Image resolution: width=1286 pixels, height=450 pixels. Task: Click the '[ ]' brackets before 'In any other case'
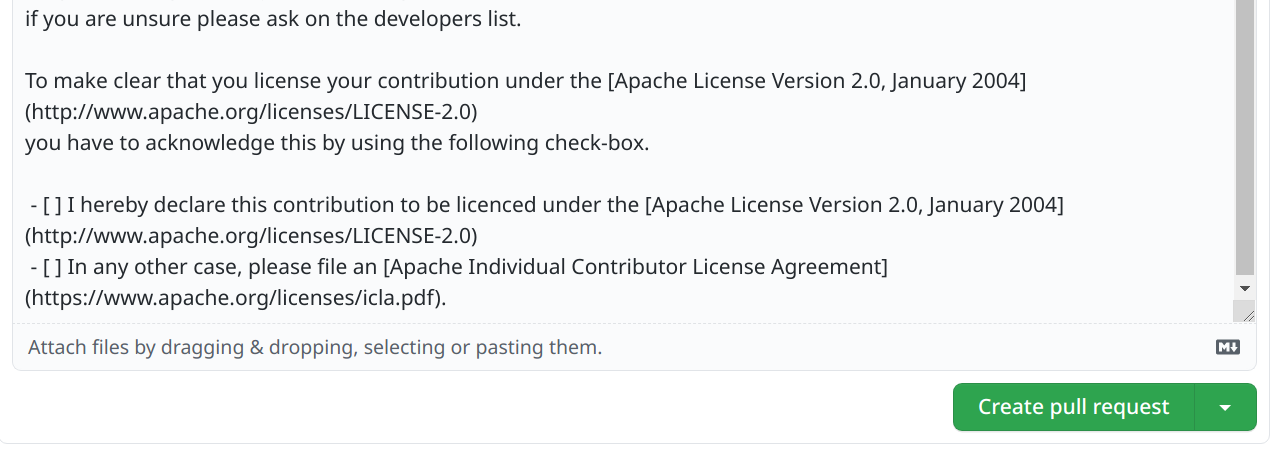(52, 267)
